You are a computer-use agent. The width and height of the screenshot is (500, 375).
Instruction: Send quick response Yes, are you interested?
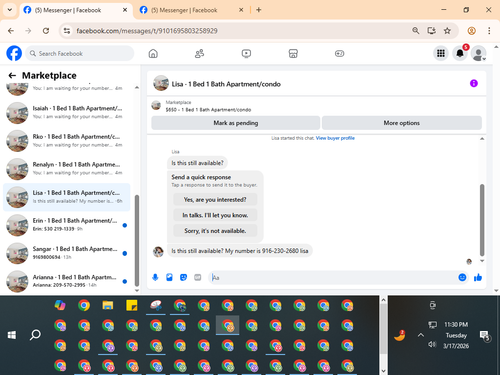pyautogui.click(x=215, y=200)
